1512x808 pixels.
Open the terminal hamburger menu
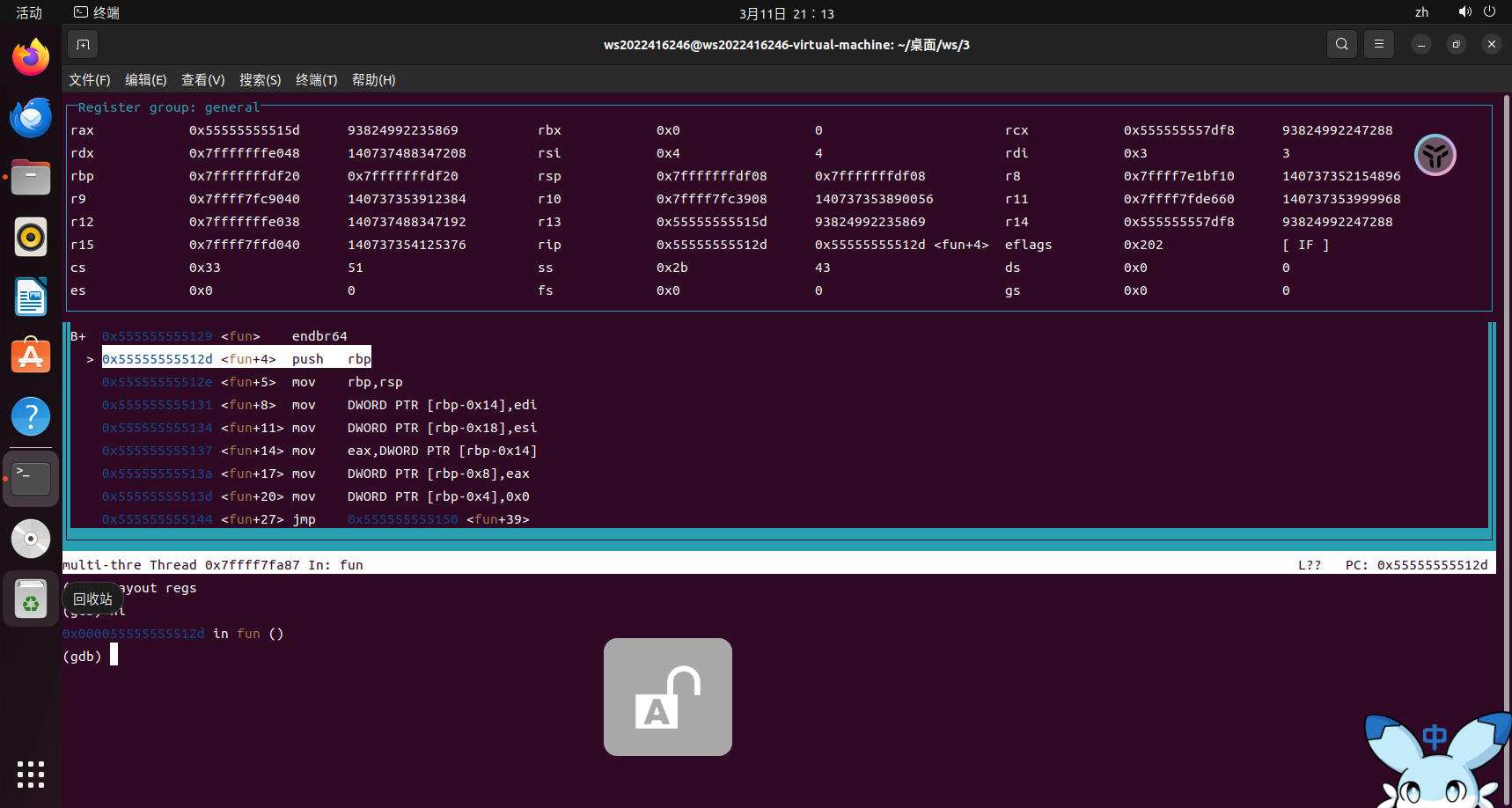(1379, 44)
